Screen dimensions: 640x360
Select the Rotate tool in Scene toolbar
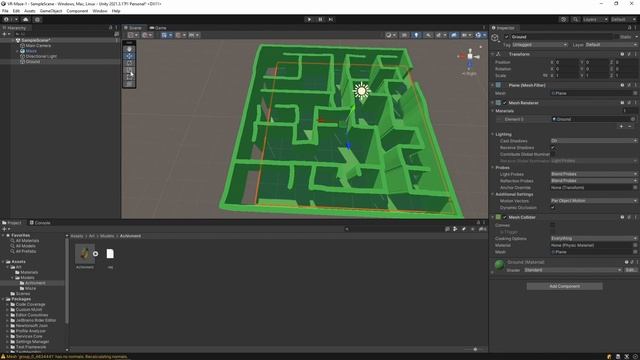click(129, 63)
